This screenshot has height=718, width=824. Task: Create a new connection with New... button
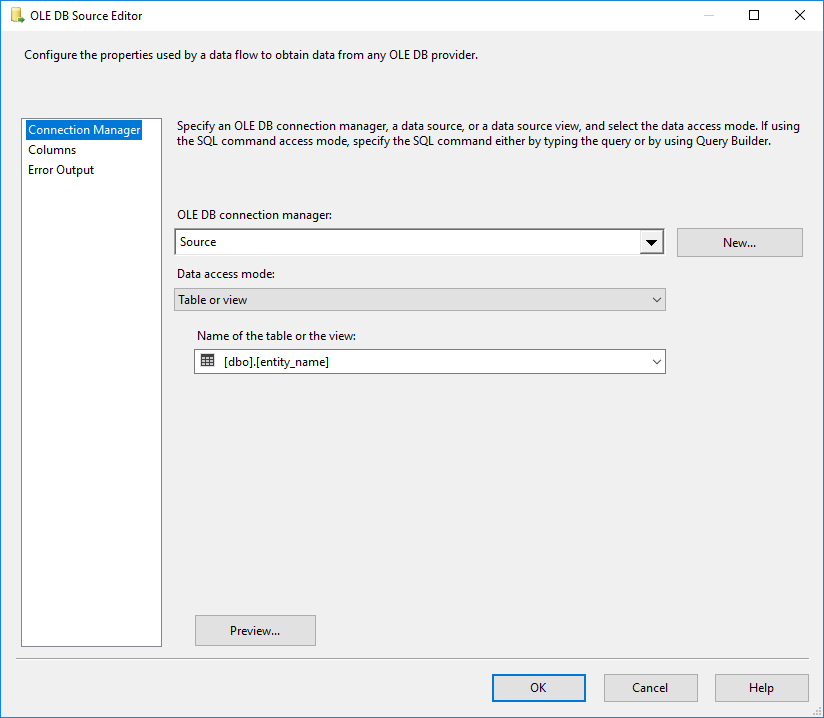[x=739, y=242]
